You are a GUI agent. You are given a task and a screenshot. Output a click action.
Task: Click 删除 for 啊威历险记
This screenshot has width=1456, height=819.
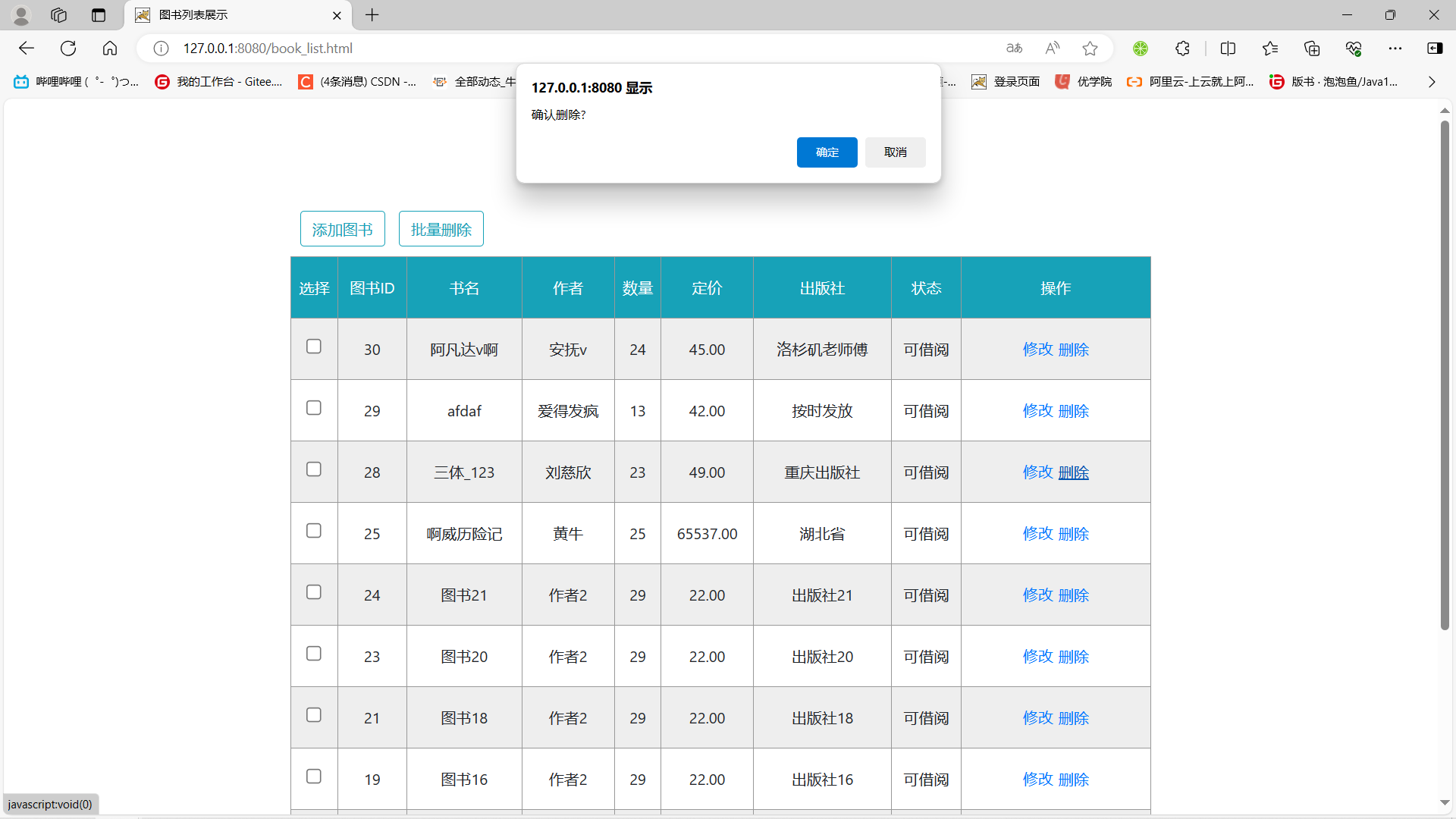pos(1074,534)
